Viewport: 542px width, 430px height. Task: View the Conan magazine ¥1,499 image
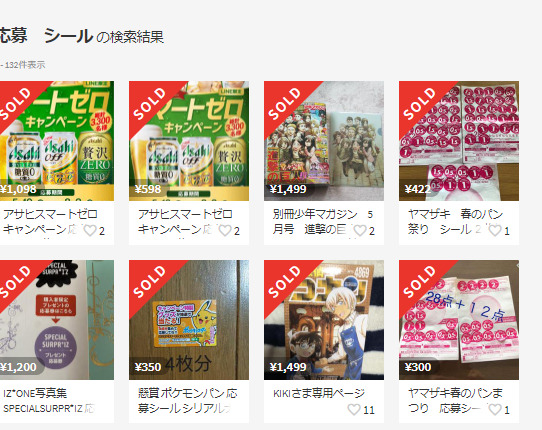pos(324,320)
